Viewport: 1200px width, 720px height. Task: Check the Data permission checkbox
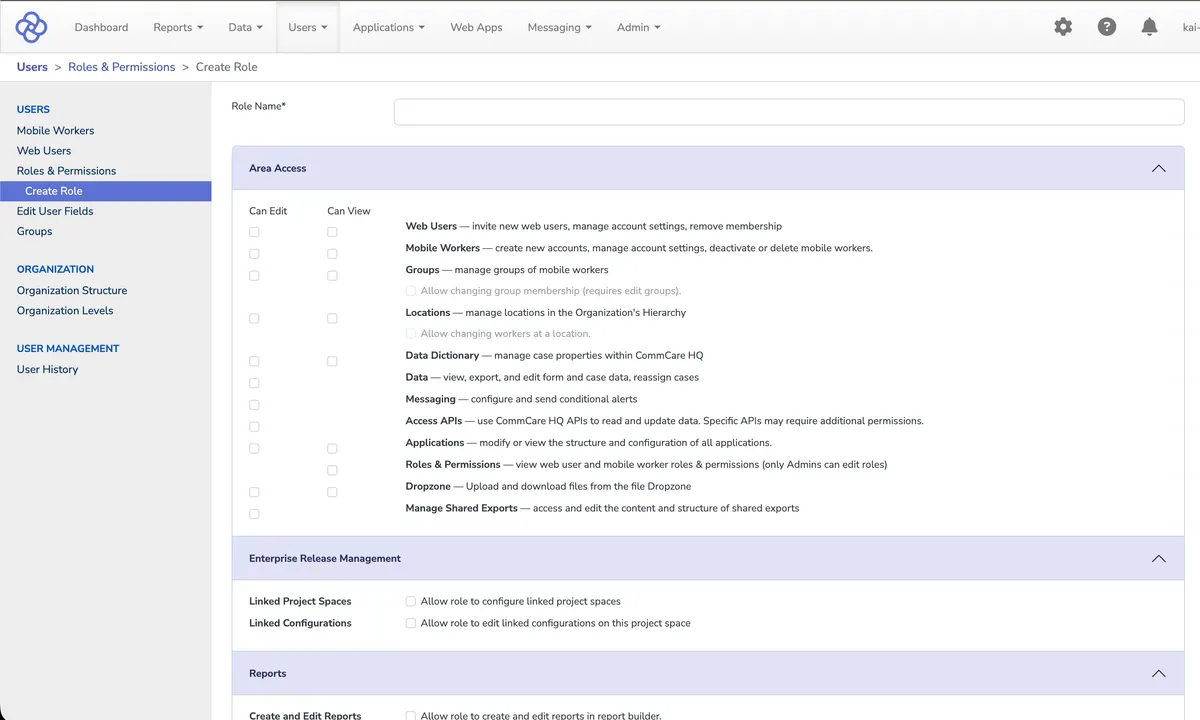(x=254, y=383)
